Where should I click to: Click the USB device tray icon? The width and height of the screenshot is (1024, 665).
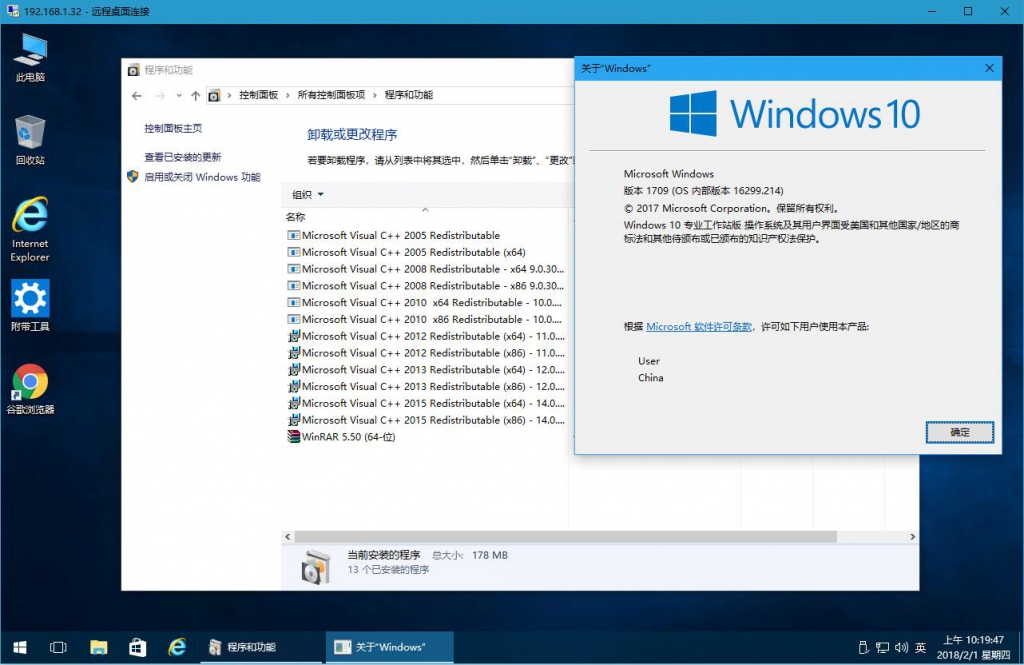point(863,647)
